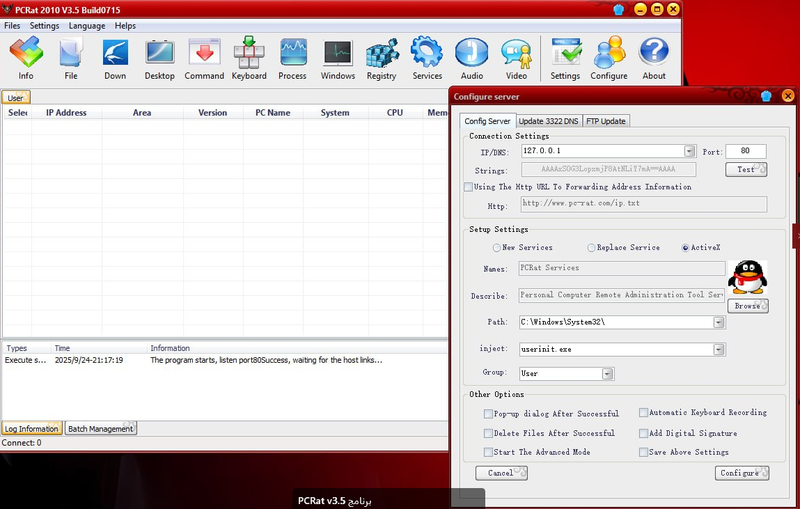Click the Configure toolbar icon

tap(609, 58)
